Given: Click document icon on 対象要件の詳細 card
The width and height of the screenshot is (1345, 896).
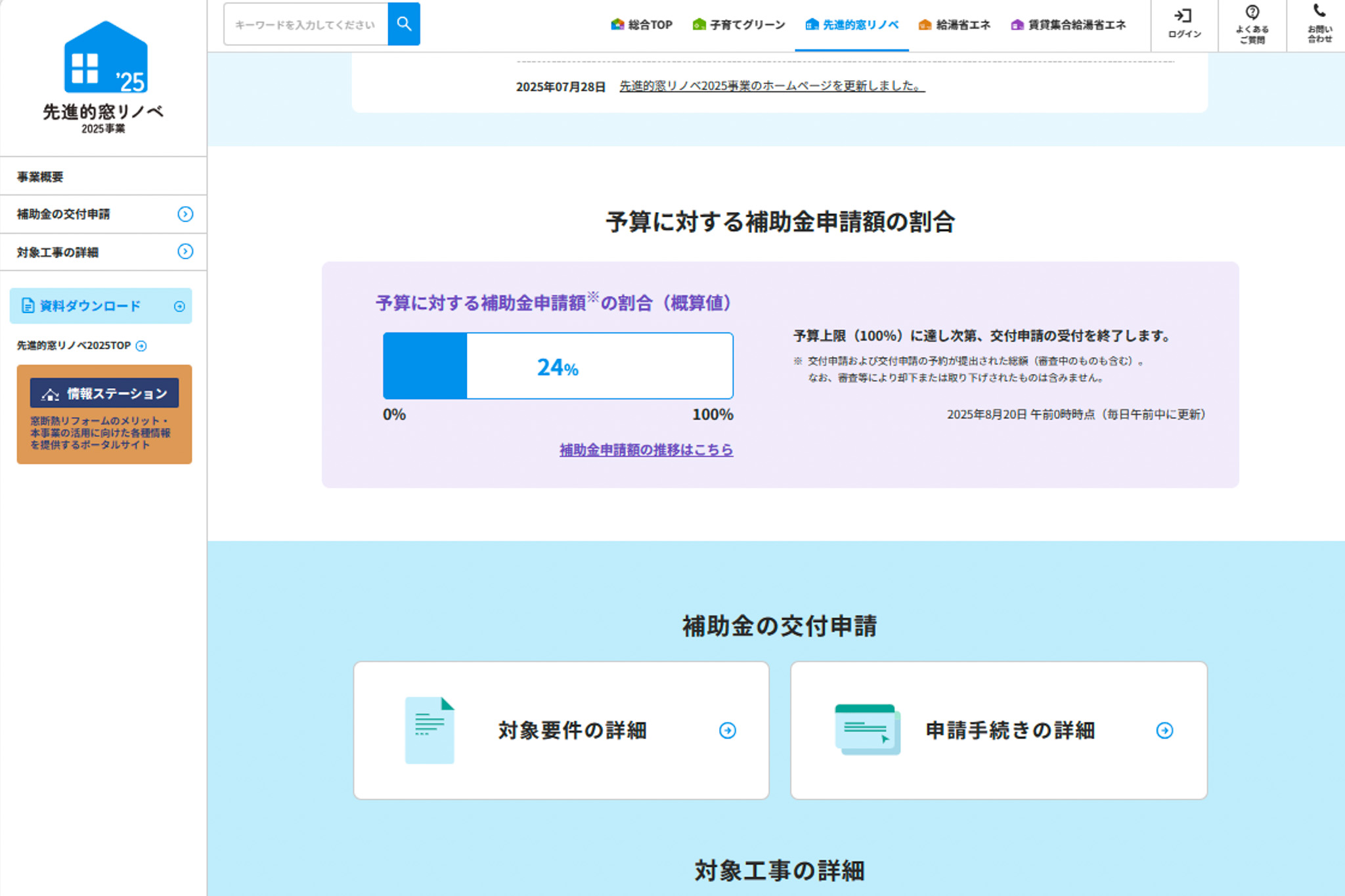Looking at the screenshot, I should click(430, 730).
